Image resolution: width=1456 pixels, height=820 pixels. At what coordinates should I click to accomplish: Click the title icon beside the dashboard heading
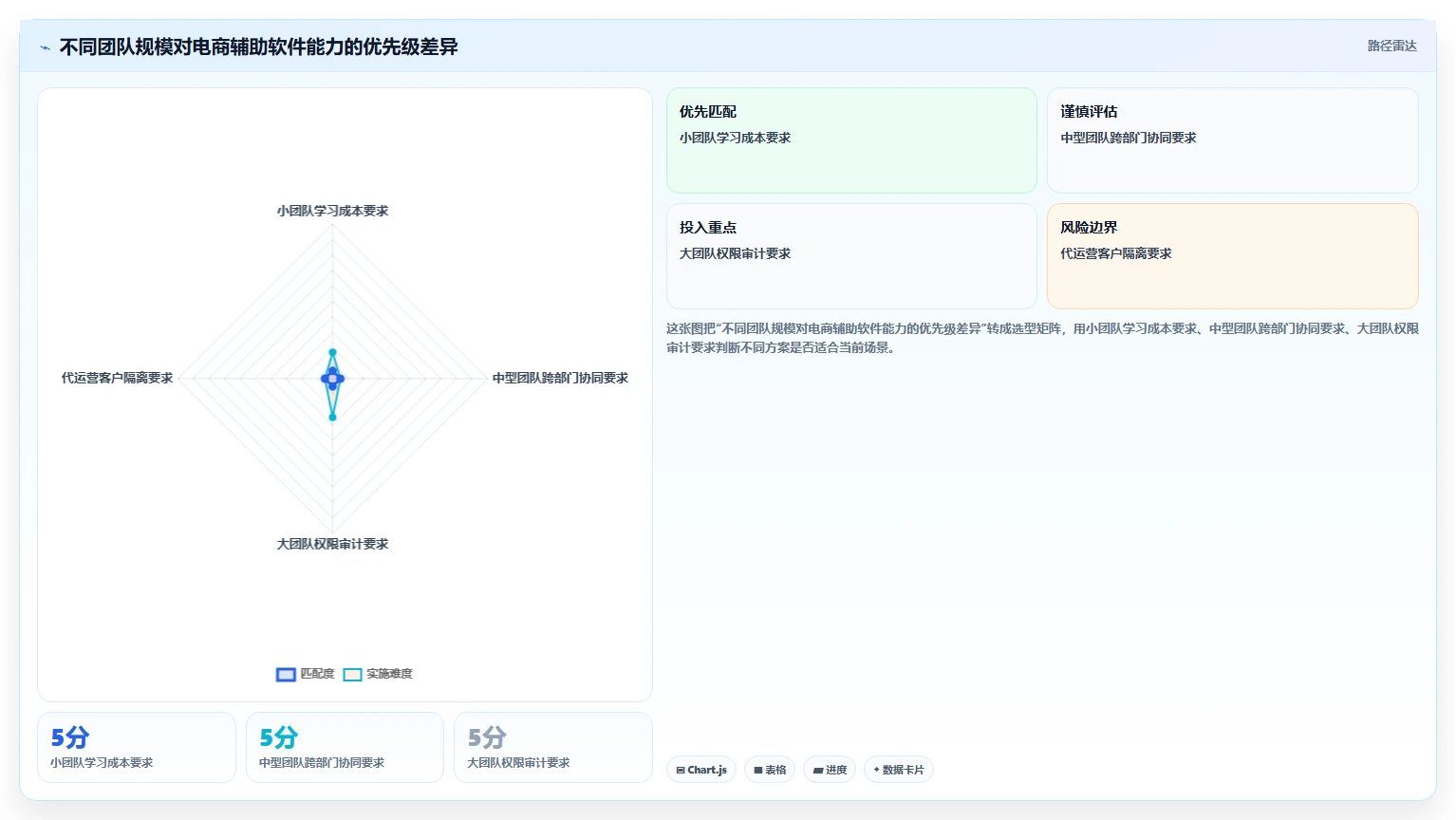[x=45, y=47]
